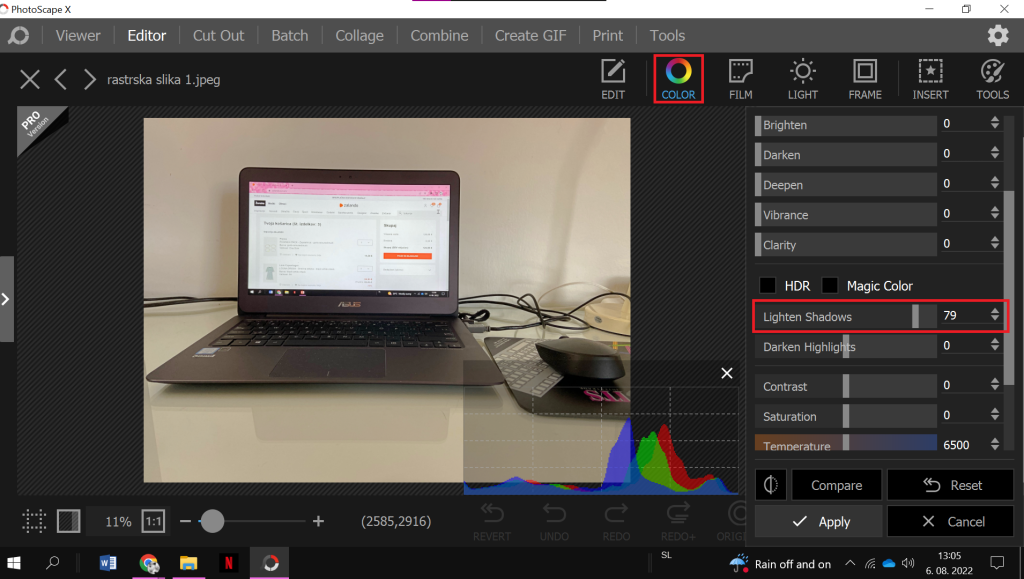Switch to the Editor tab
1024x579 pixels.
pyautogui.click(x=146, y=35)
